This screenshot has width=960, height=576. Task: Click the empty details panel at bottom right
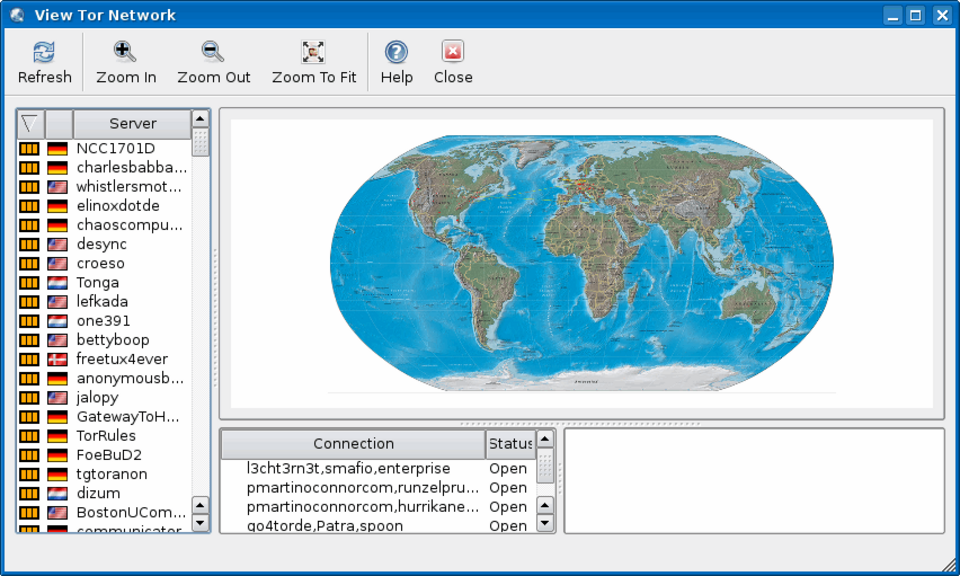tap(754, 481)
